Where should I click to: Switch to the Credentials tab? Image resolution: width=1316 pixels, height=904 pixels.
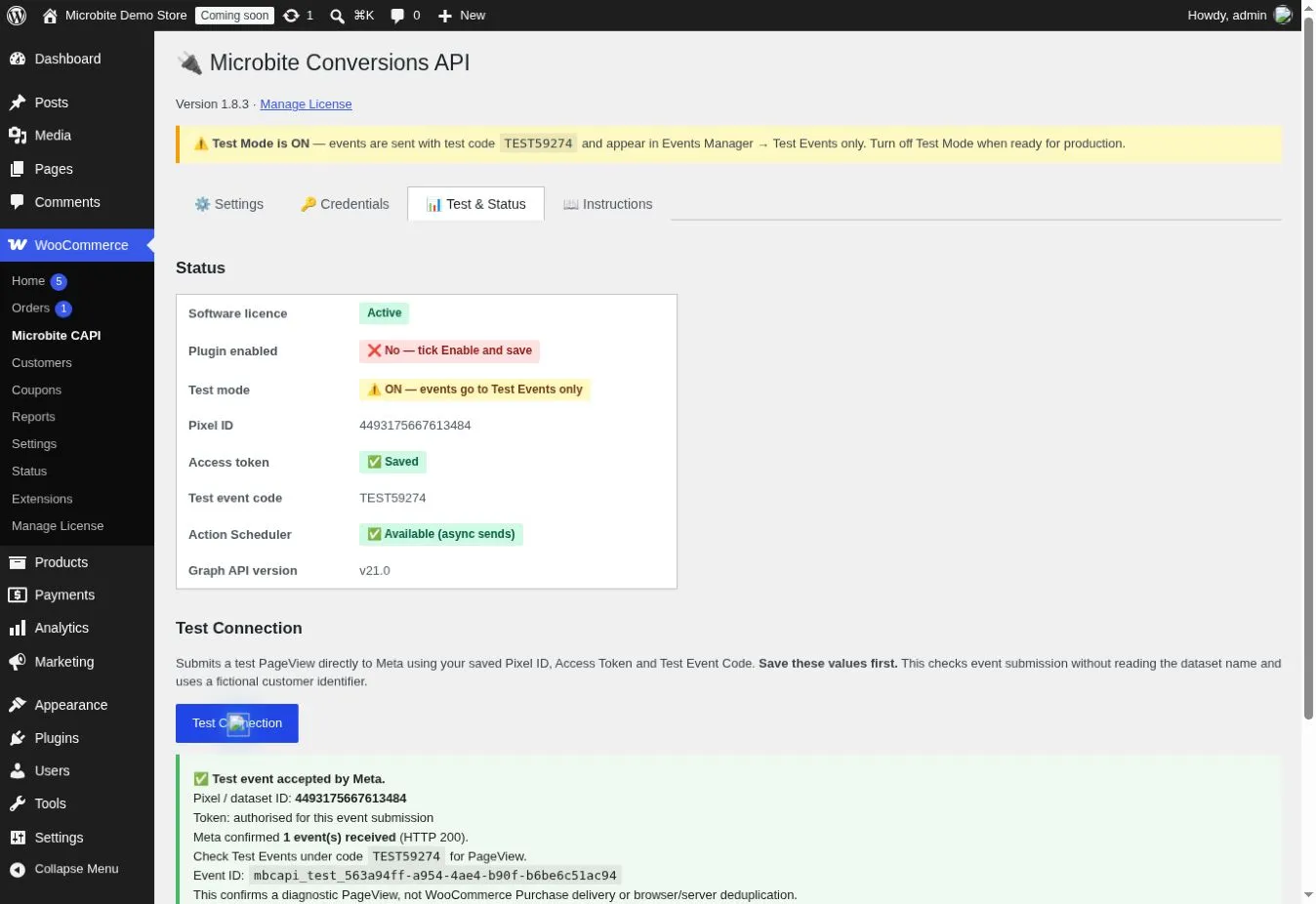coord(345,204)
